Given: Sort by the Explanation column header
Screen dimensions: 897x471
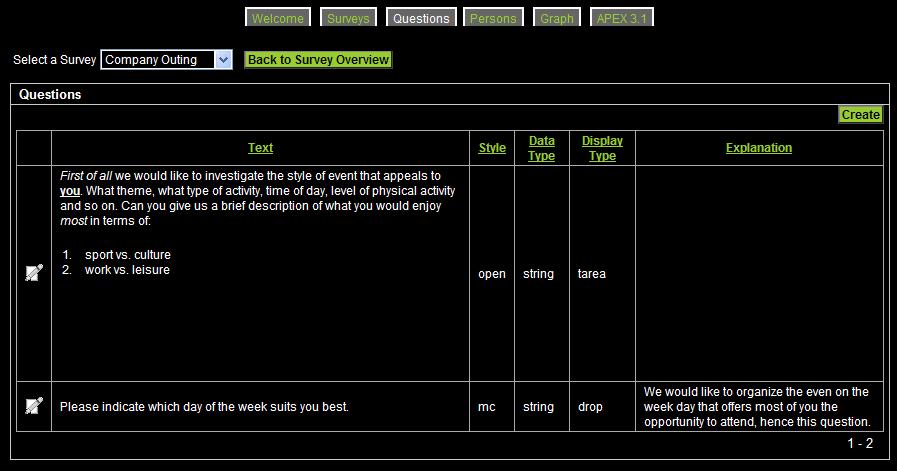Looking at the screenshot, I should click(759, 148).
